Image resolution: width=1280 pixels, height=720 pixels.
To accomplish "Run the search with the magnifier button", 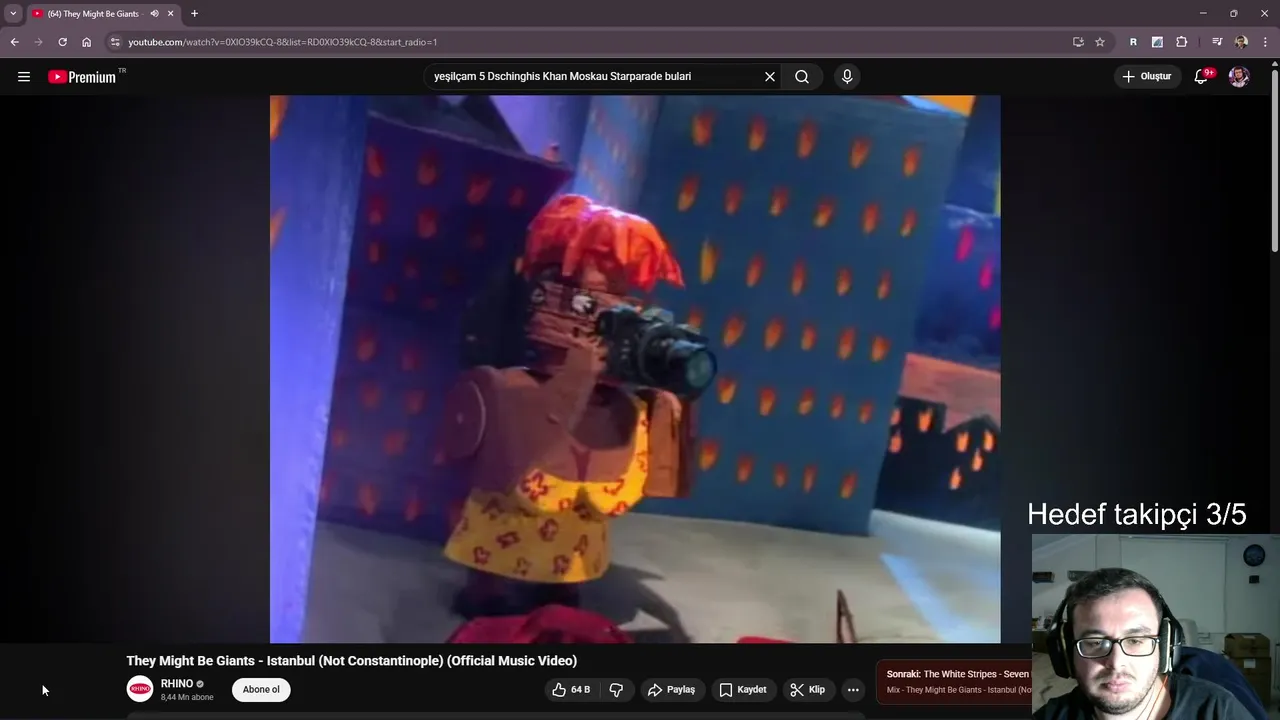I will click(x=802, y=77).
